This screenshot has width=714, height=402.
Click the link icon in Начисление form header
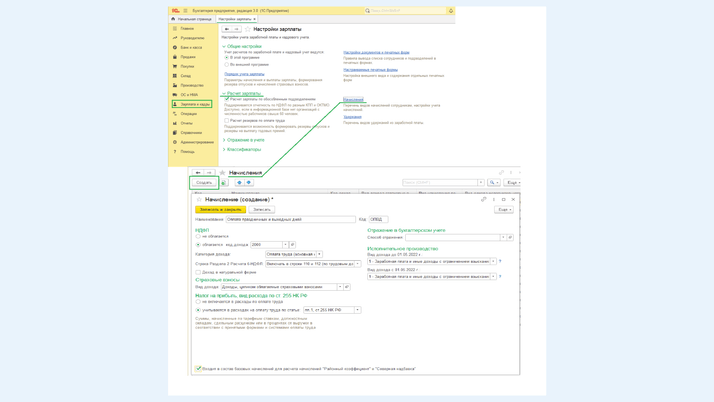(484, 199)
